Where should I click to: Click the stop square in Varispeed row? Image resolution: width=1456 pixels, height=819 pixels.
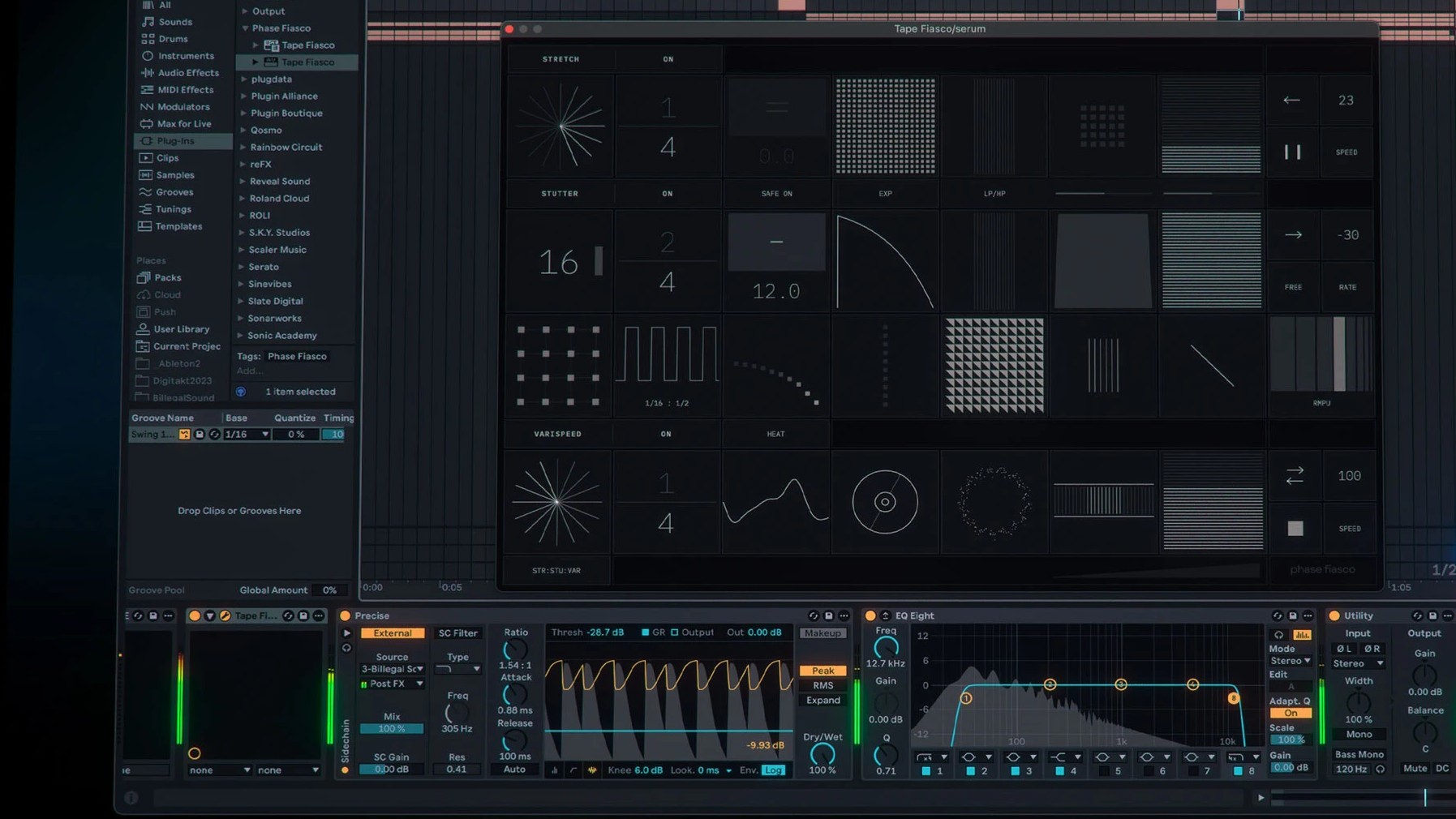click(1295, 529)
